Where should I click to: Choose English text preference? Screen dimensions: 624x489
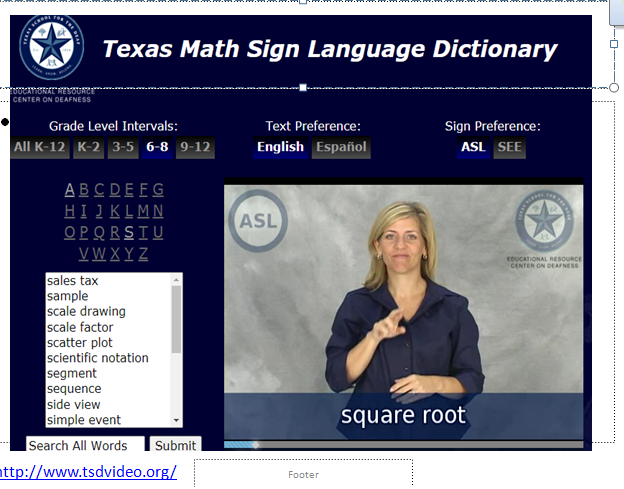tap(280, 148)
